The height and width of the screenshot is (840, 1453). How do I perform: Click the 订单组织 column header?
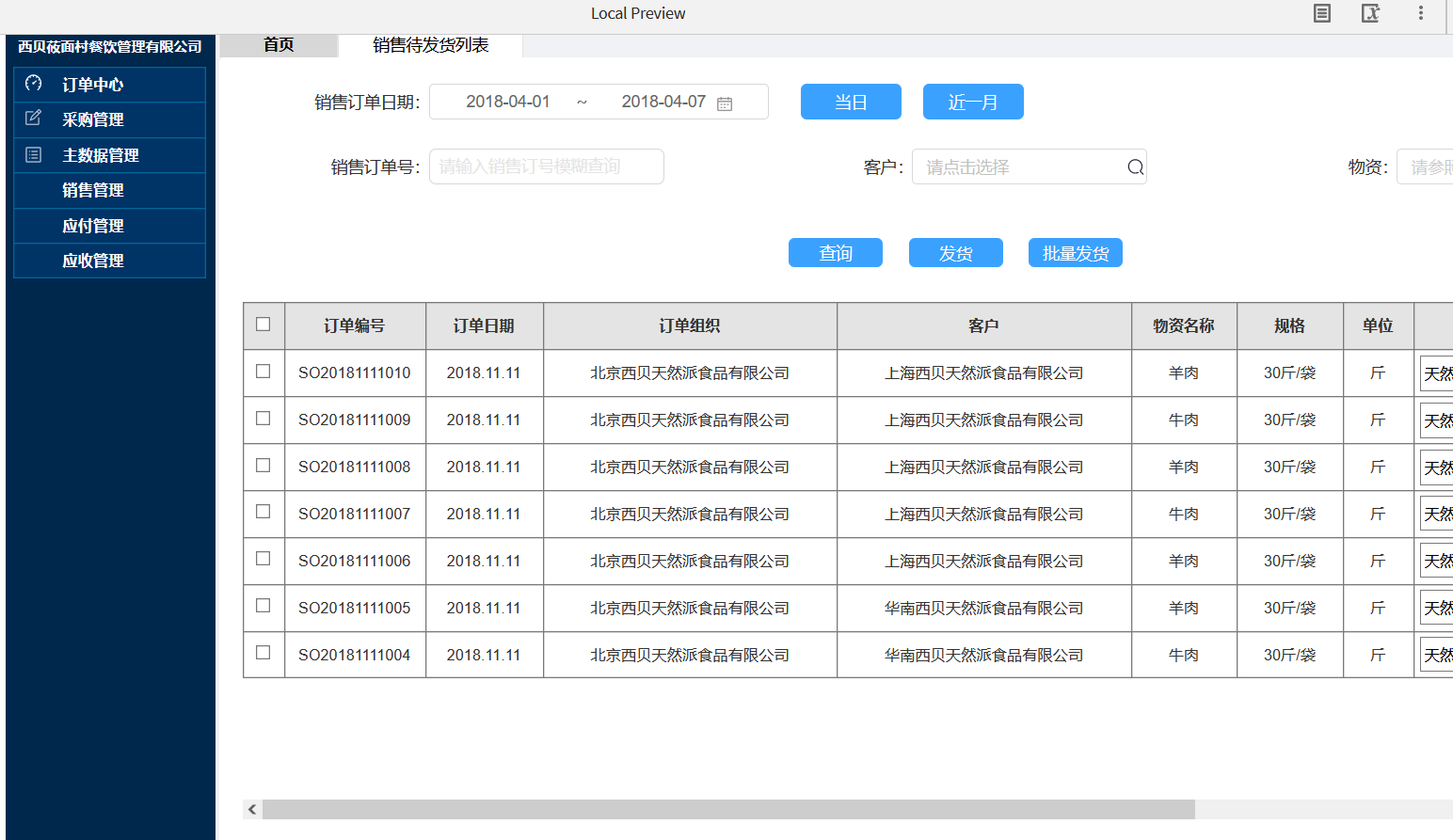pyautogui.click(x=690, y=325)
